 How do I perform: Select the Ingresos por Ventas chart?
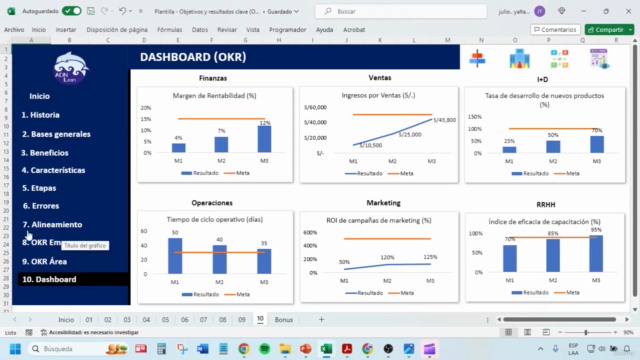coord(379,135)
